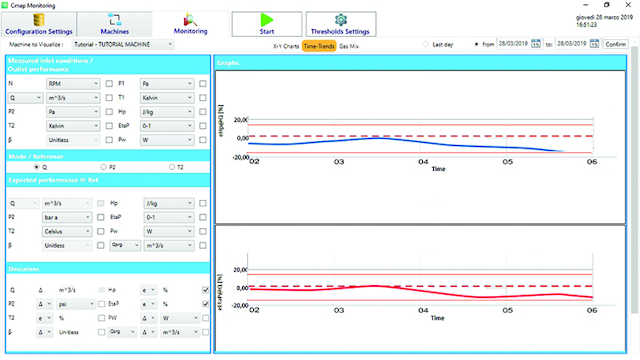Switch to X-Y Charts view
This screenshot has height=360, width=640.
286,47
